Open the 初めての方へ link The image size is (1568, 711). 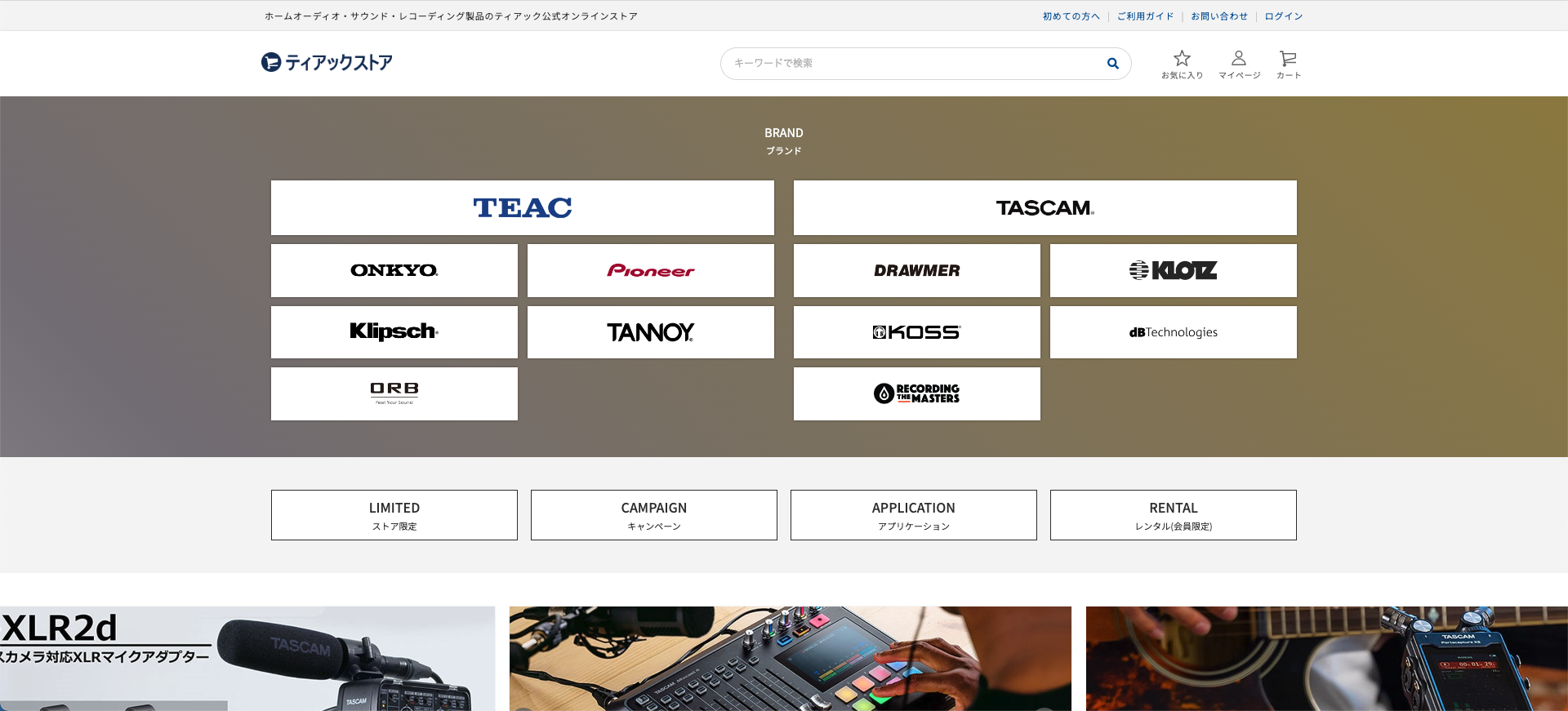1071,16
